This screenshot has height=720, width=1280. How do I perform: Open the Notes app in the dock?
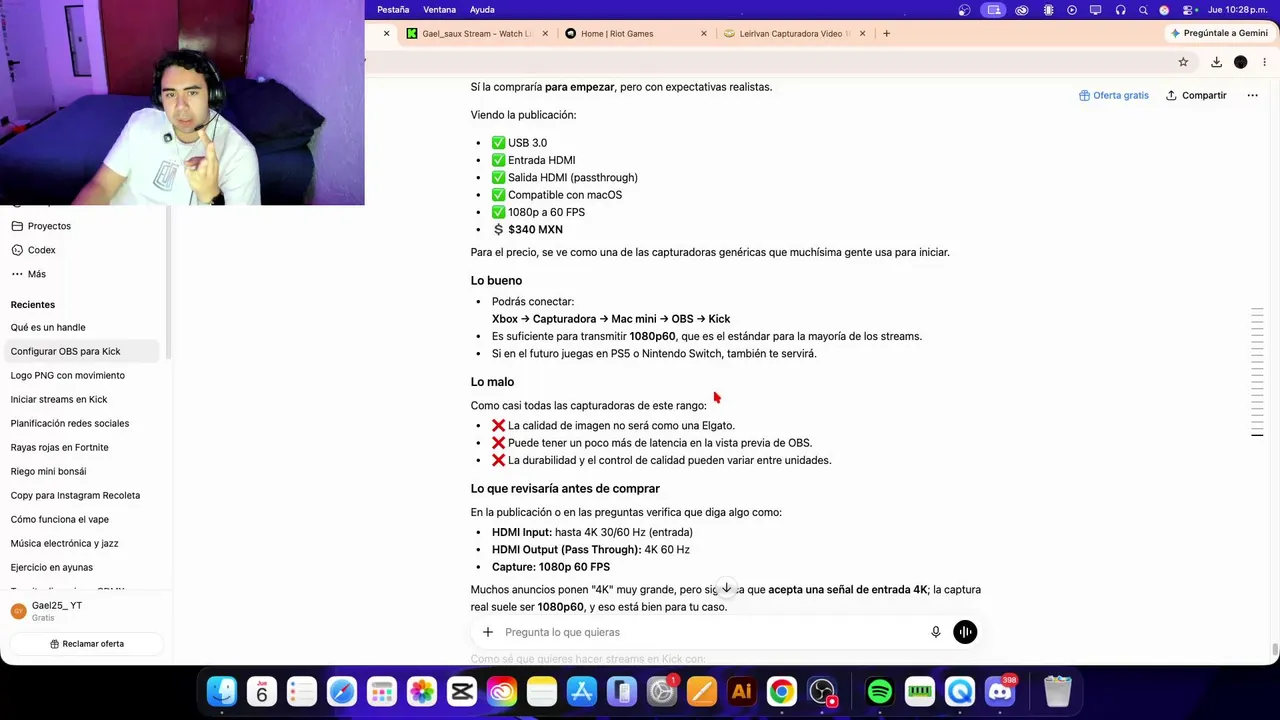[542, 691]
